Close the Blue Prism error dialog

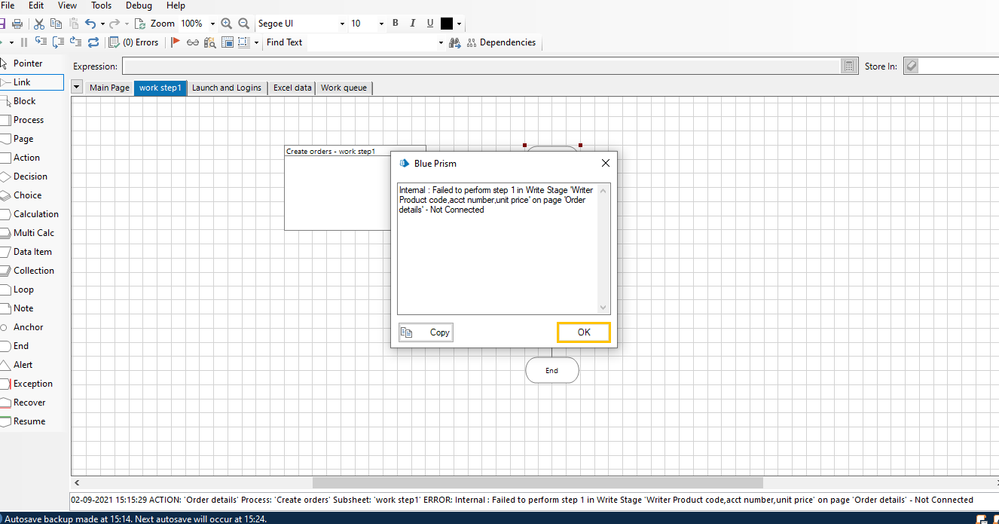[x=605, y=163]
